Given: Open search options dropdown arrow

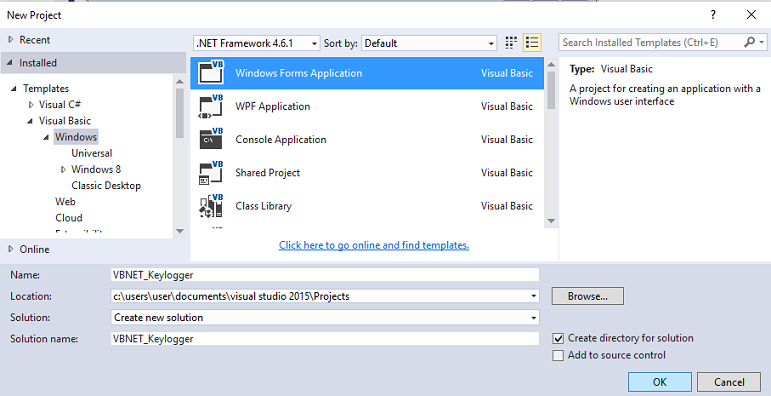Looking at the screenshot, I should pos(762,43).
